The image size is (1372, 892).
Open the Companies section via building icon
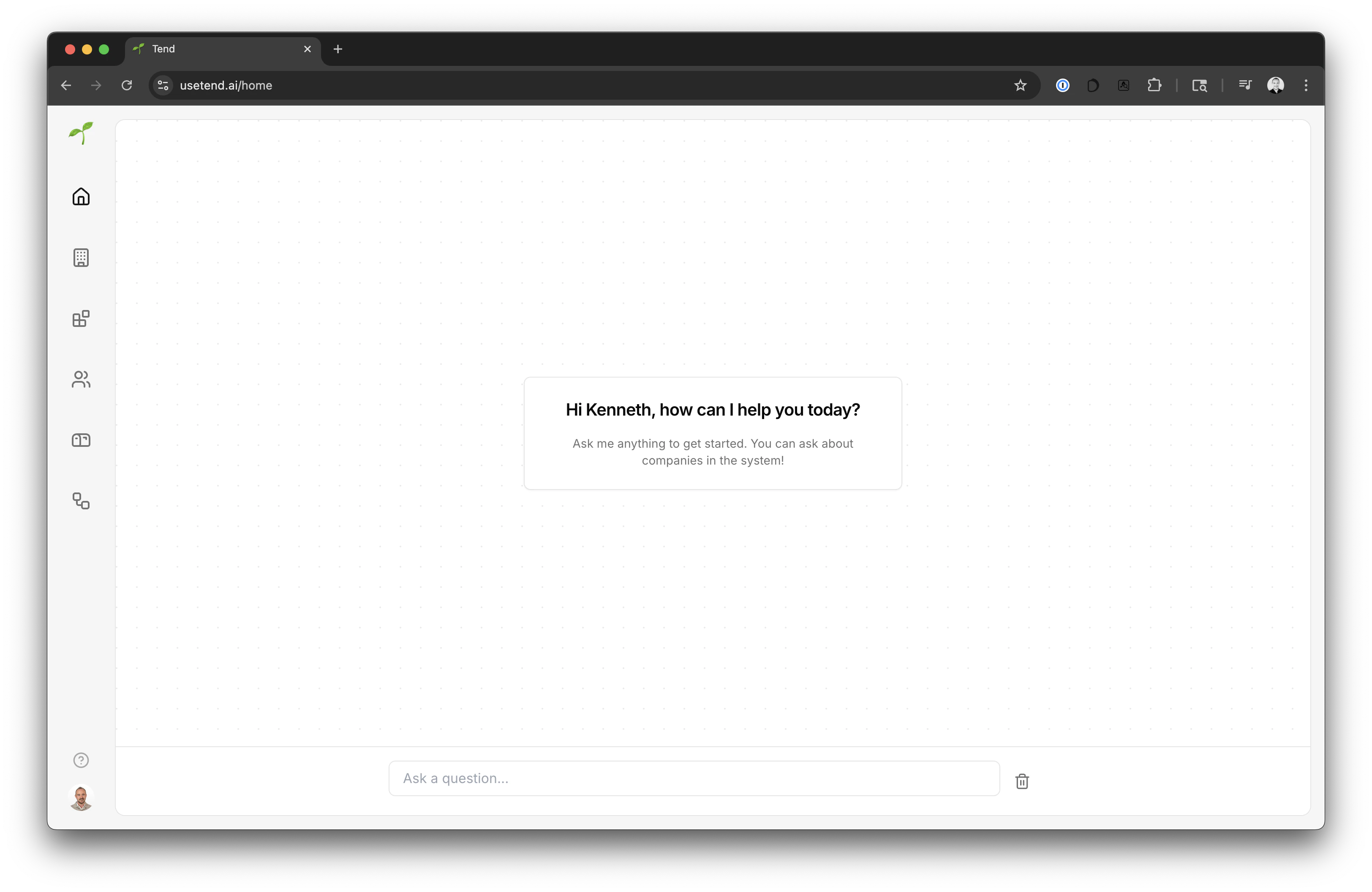[81, 258]
